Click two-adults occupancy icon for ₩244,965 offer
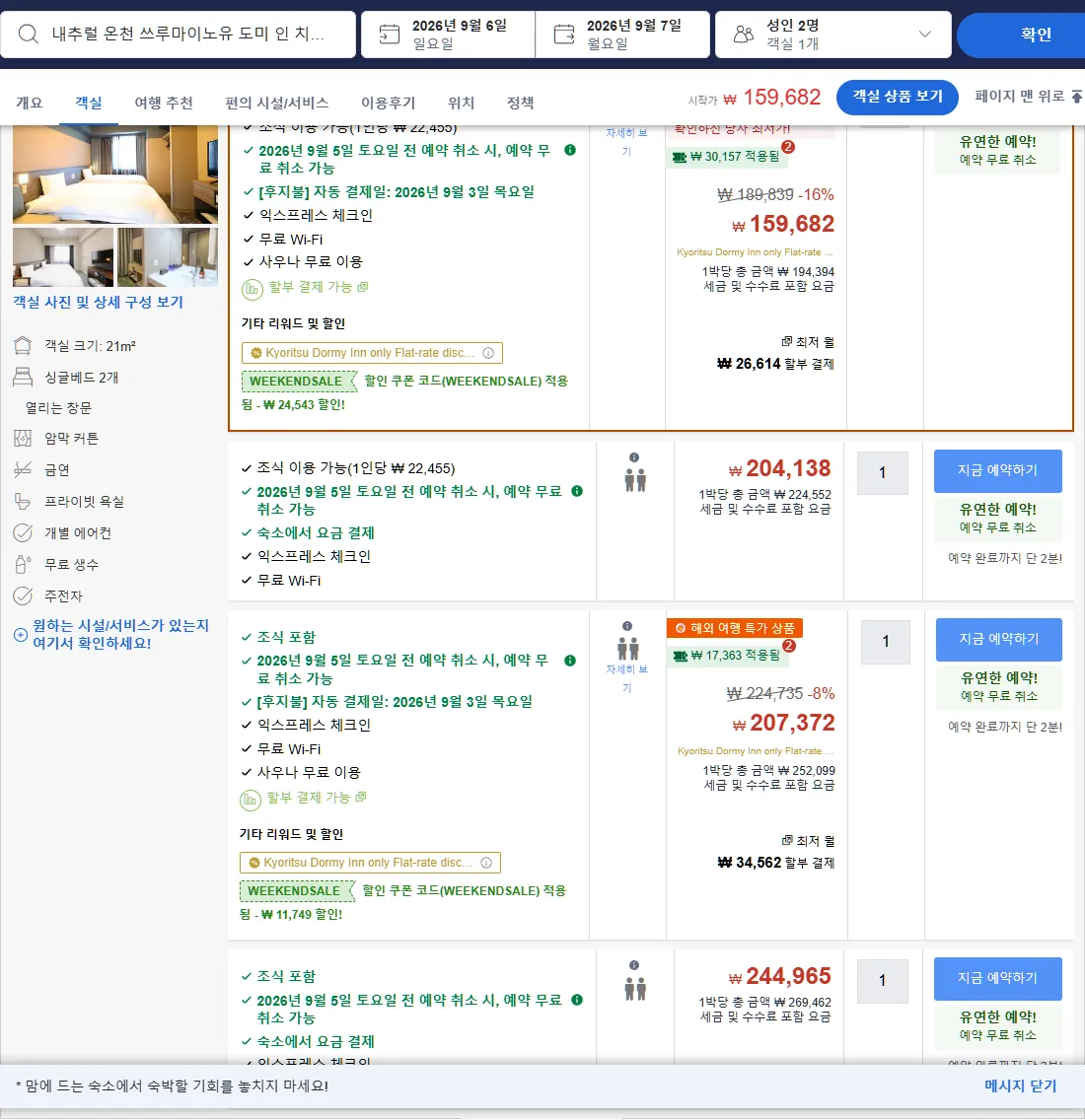1085x1120 pixels. (634, 988)
